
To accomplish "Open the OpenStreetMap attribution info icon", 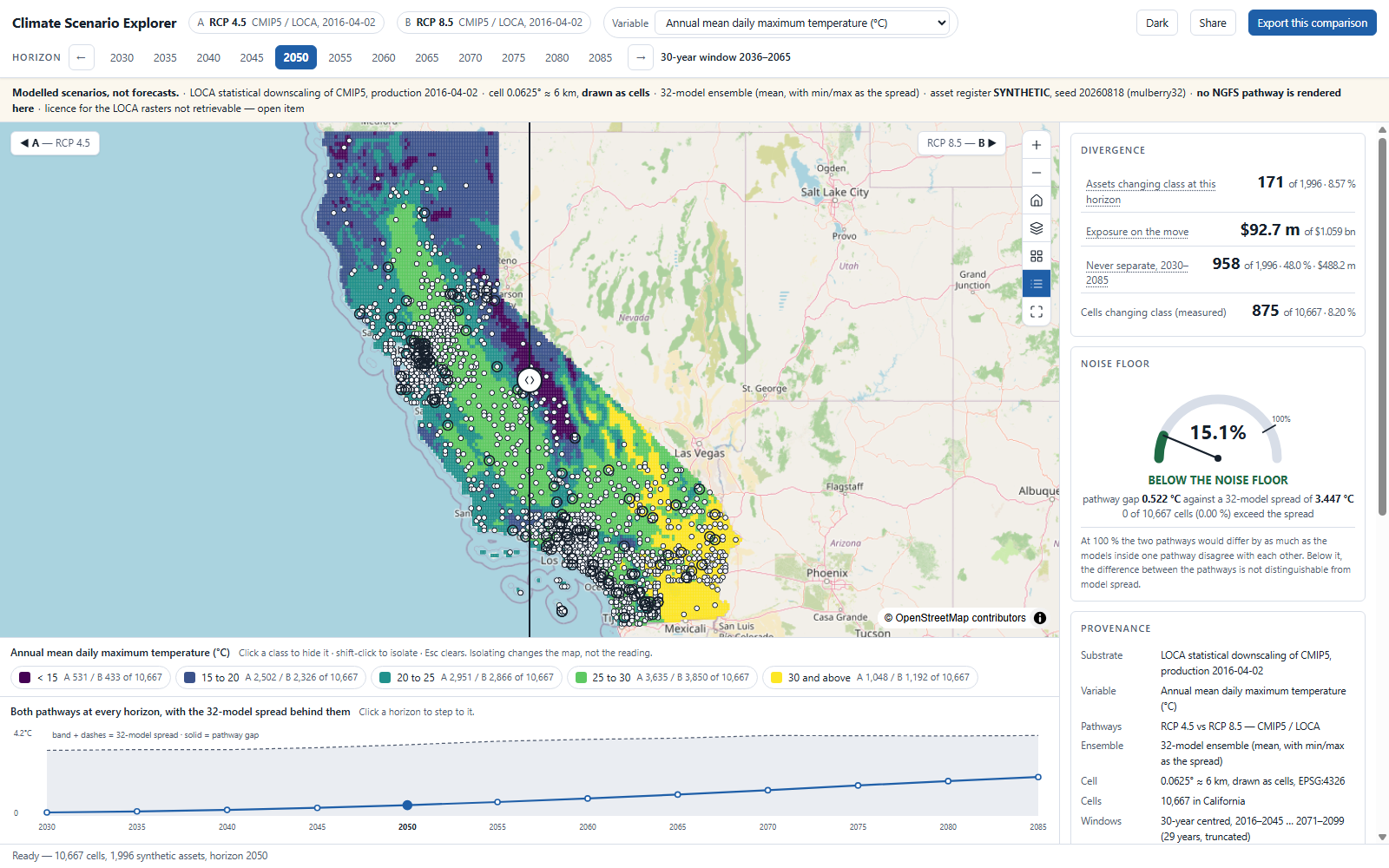I will pos(1040,618).
